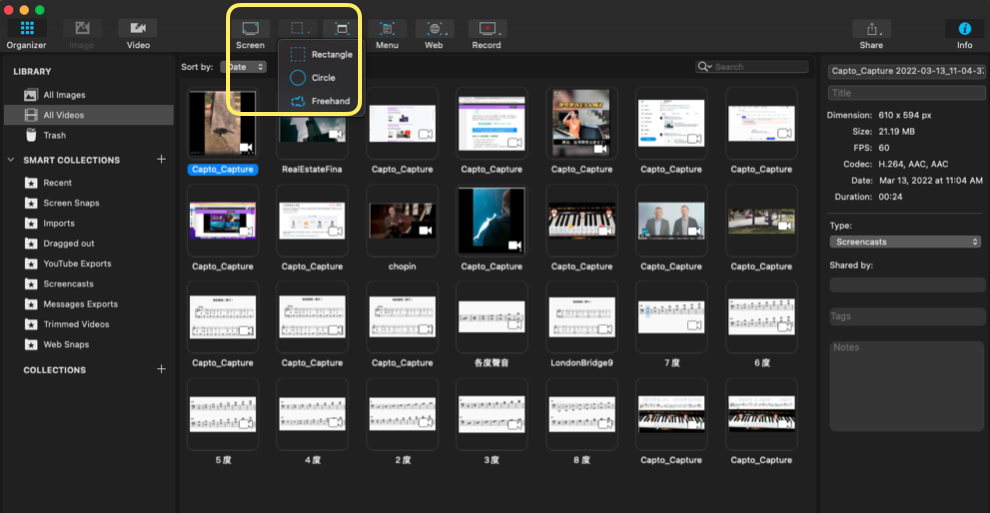Screen dimensions: 990x513
Task: Open YouTube Exports smart collection
Action: point(77,264)
